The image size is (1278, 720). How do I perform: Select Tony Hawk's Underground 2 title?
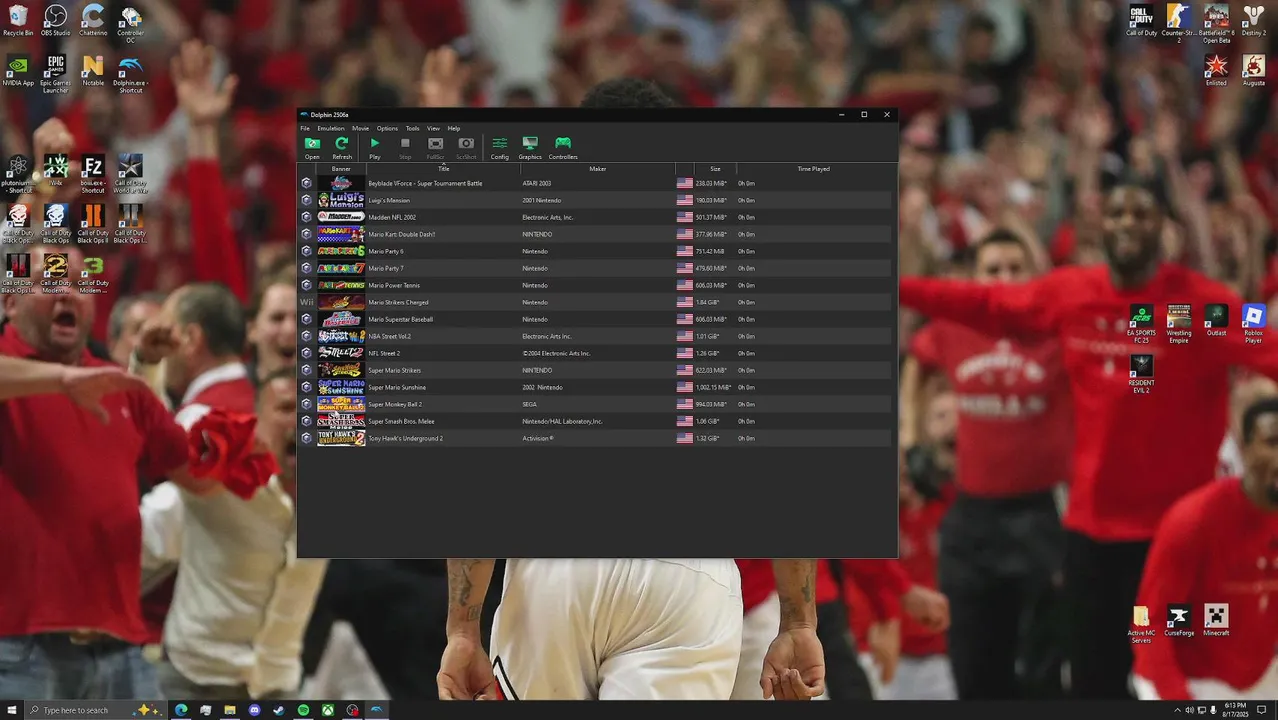pos(405,438)
